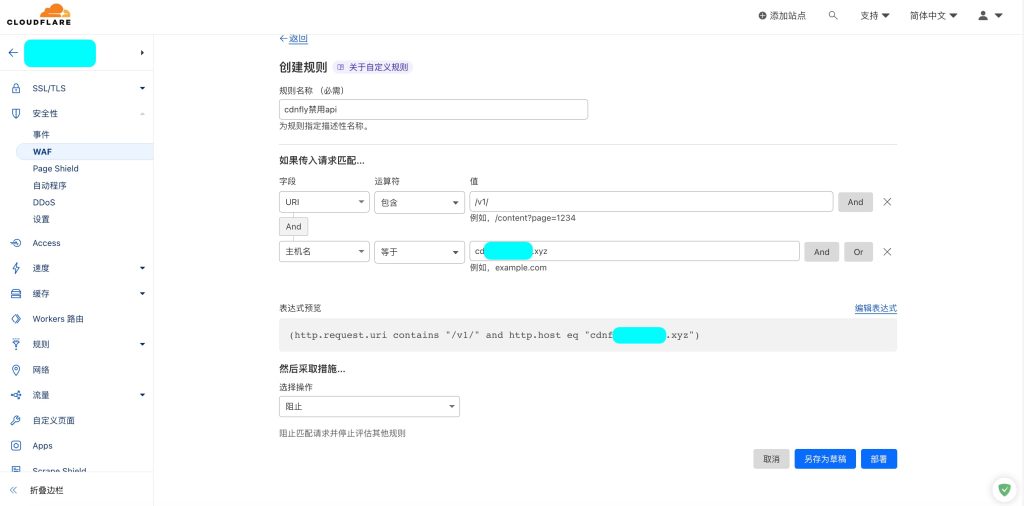Click the SSL/TLS lock icon
1024x506 pixels.
(x=16, y=88)
